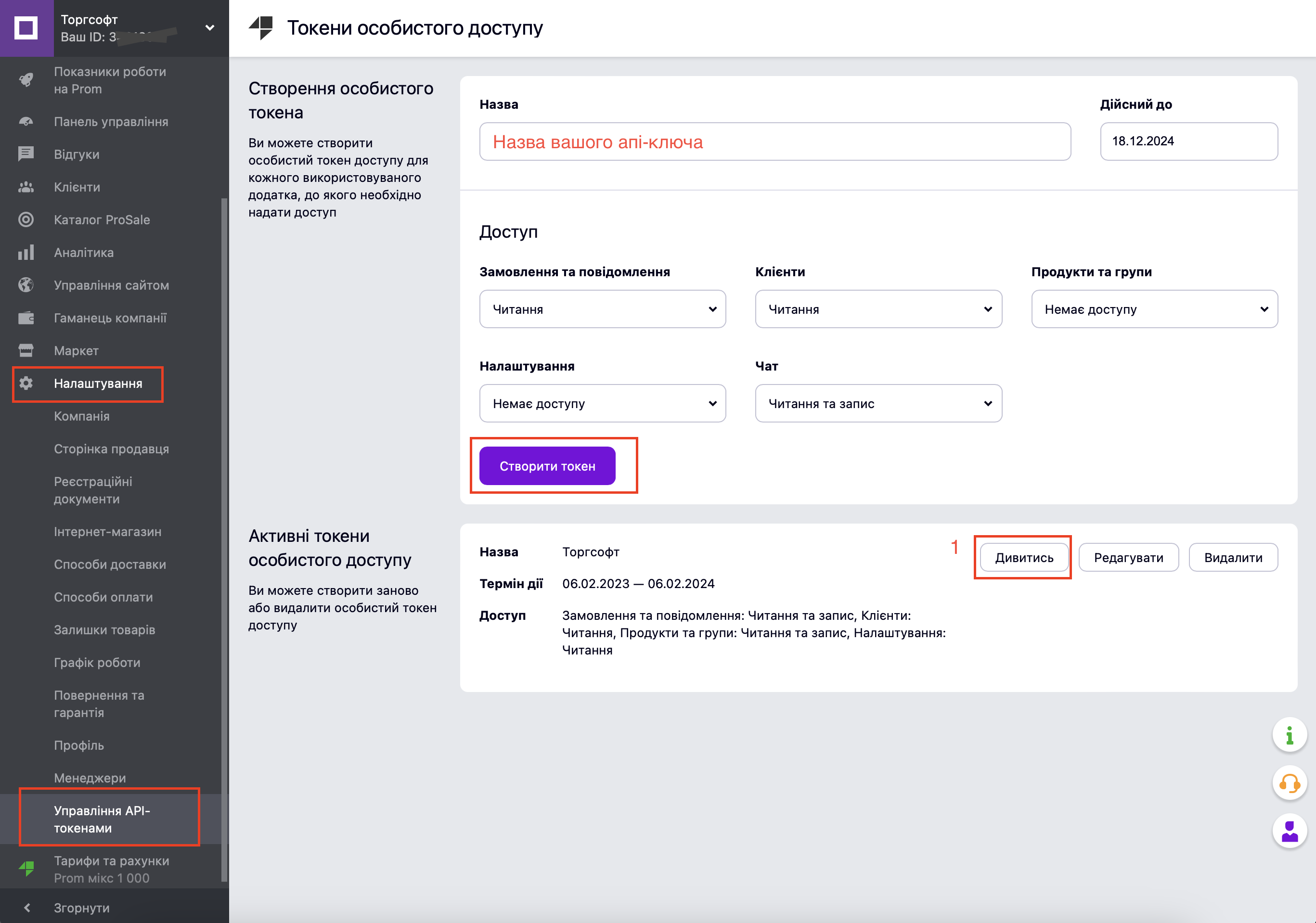Viewport: 1316px width, 923px height.
Task: Click Дивитись for the Торгсофт token
Action: (x=1023, y=557)
